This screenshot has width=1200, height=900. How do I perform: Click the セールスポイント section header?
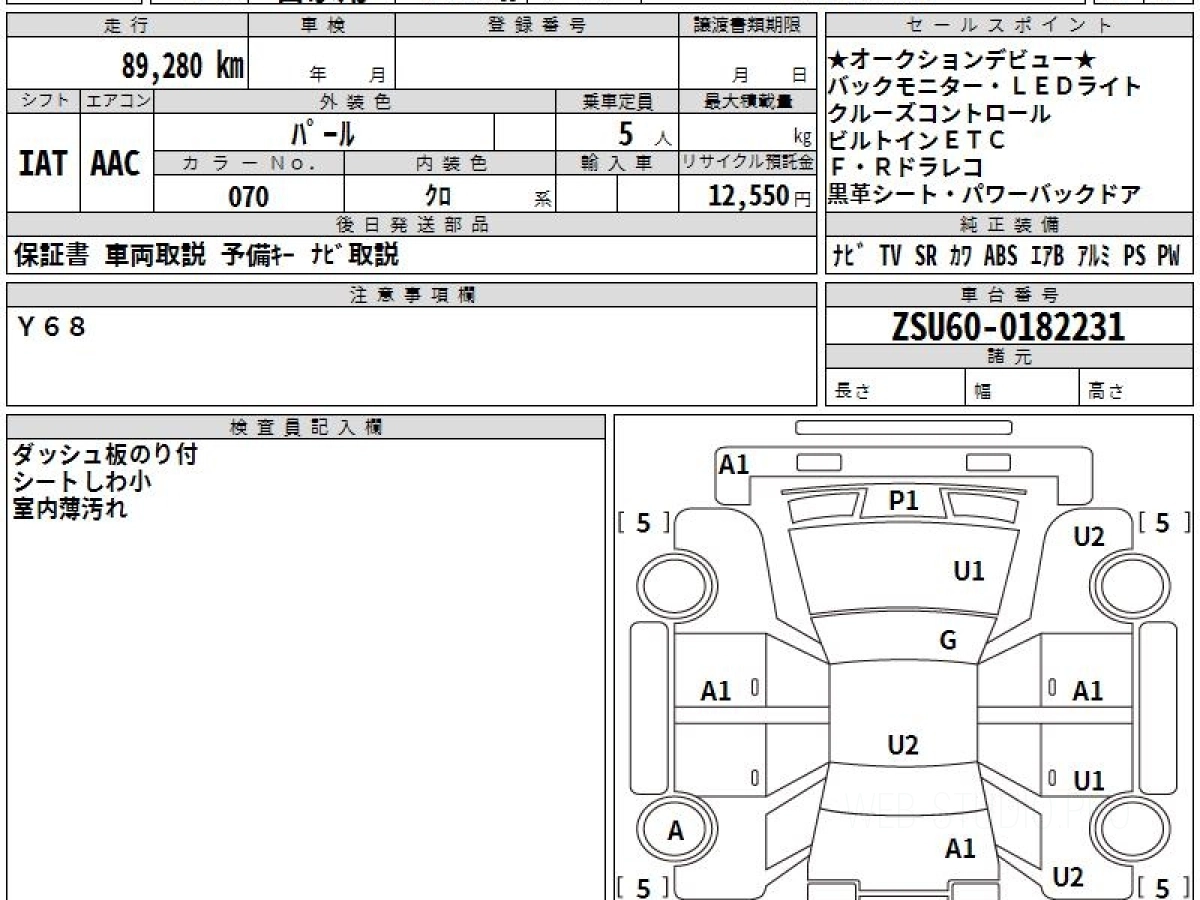pos(1009,26)
